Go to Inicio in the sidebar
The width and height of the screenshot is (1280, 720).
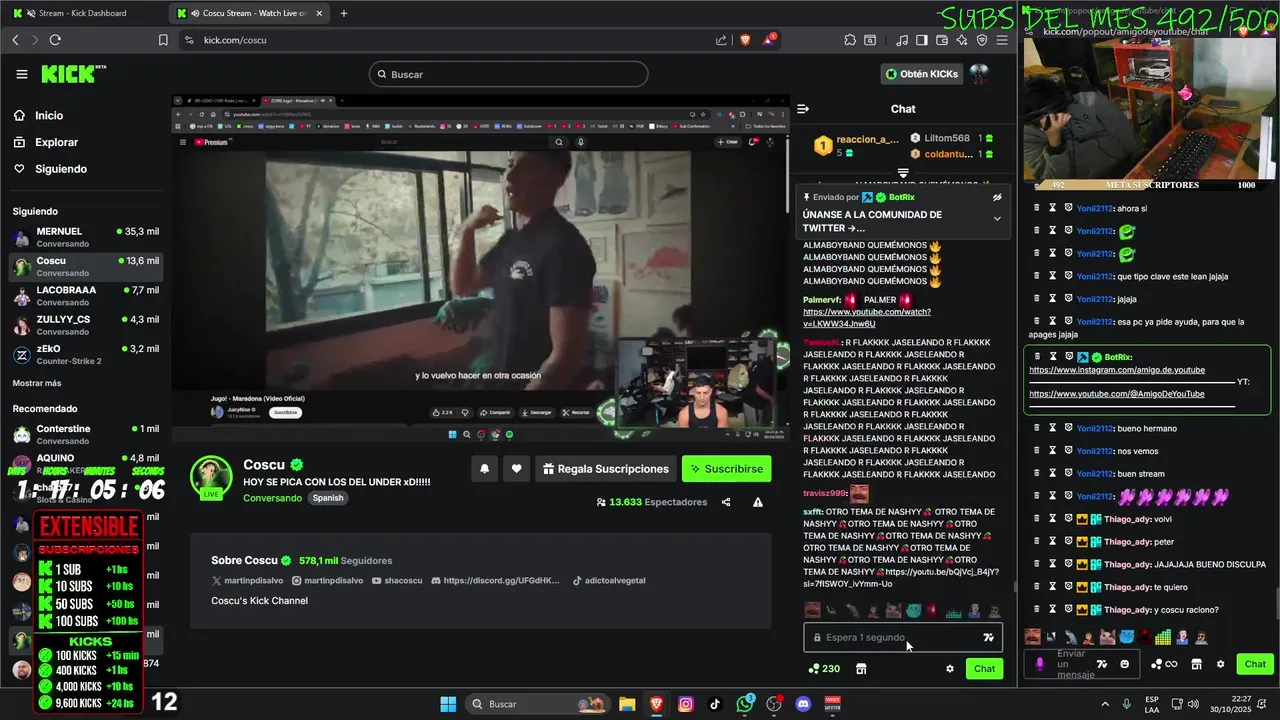click(x=49, y=116)
